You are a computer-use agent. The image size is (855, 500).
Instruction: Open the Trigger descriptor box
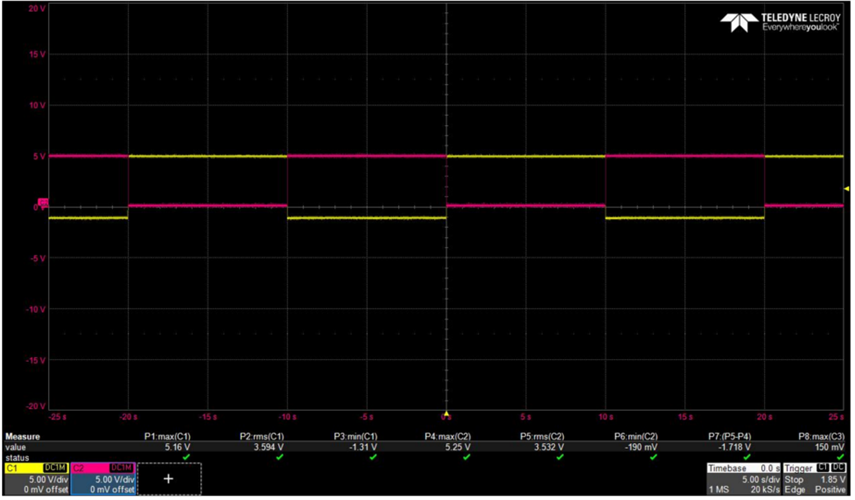pyautogui.click(x=815, y=479)
